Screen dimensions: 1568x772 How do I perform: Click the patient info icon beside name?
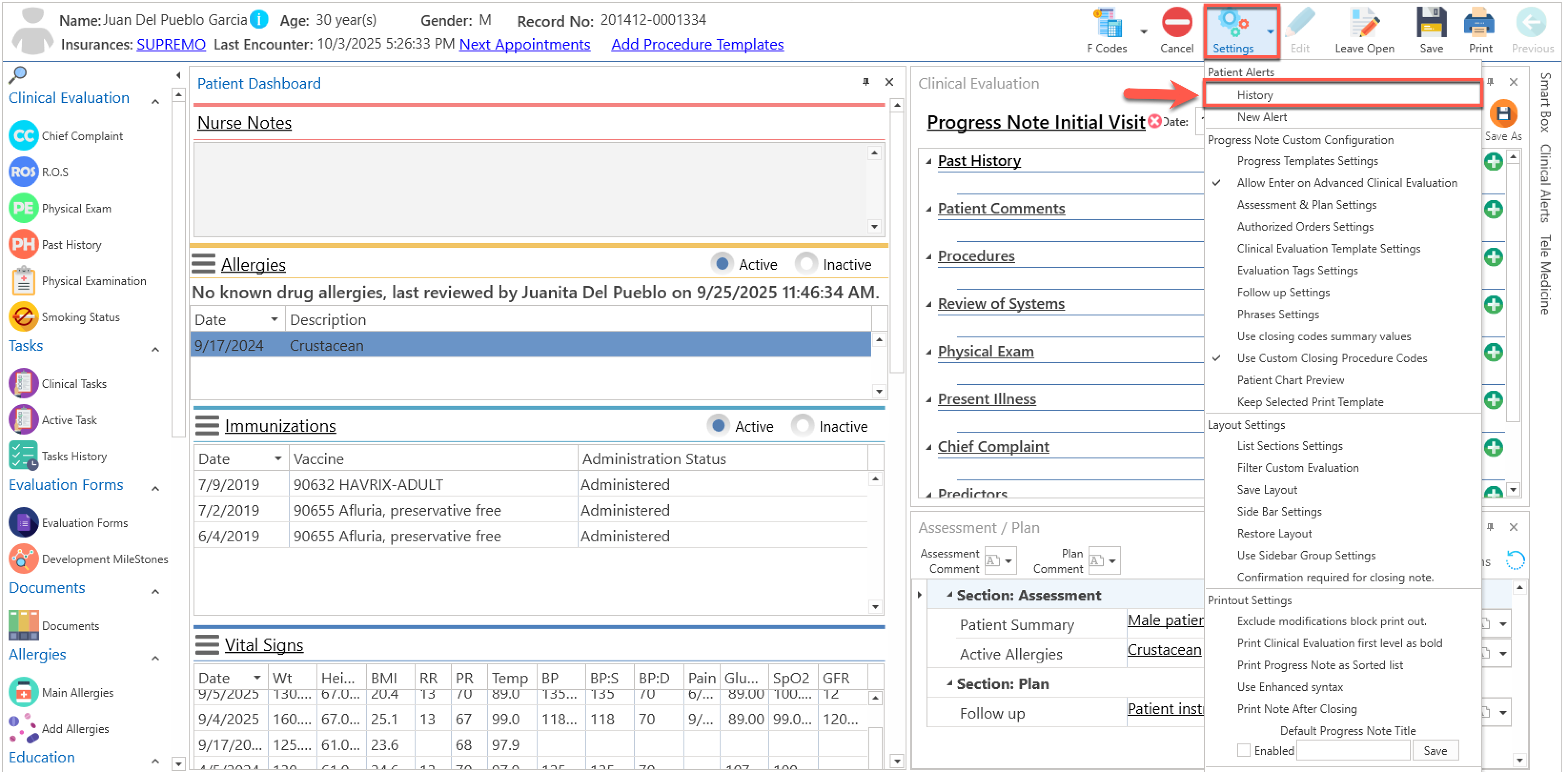259,20
